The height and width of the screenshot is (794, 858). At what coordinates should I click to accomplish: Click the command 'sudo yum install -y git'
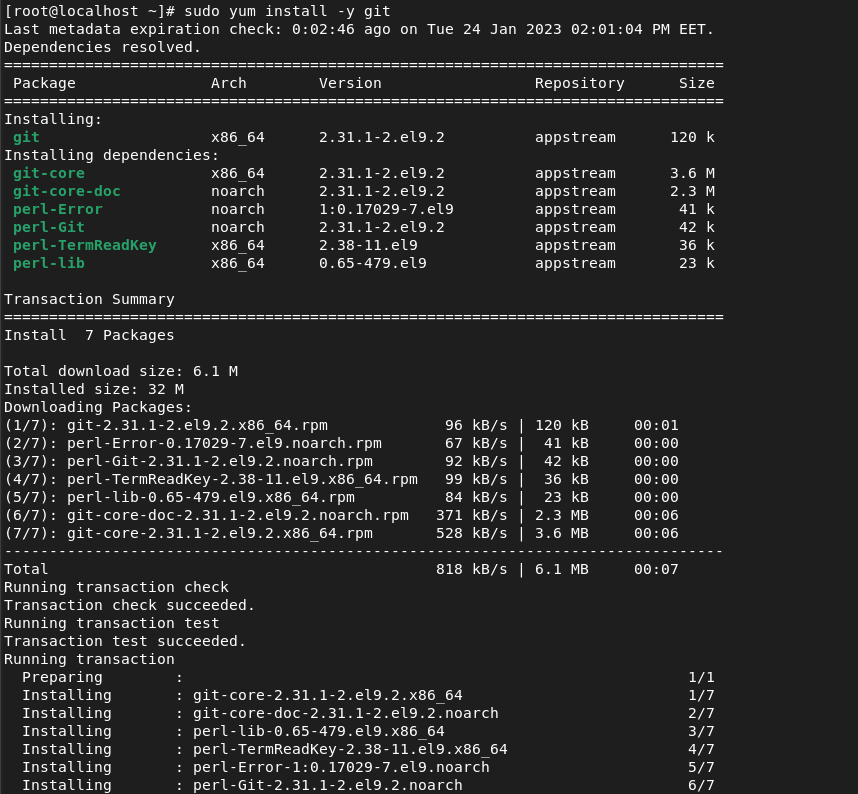click(287, 11)
